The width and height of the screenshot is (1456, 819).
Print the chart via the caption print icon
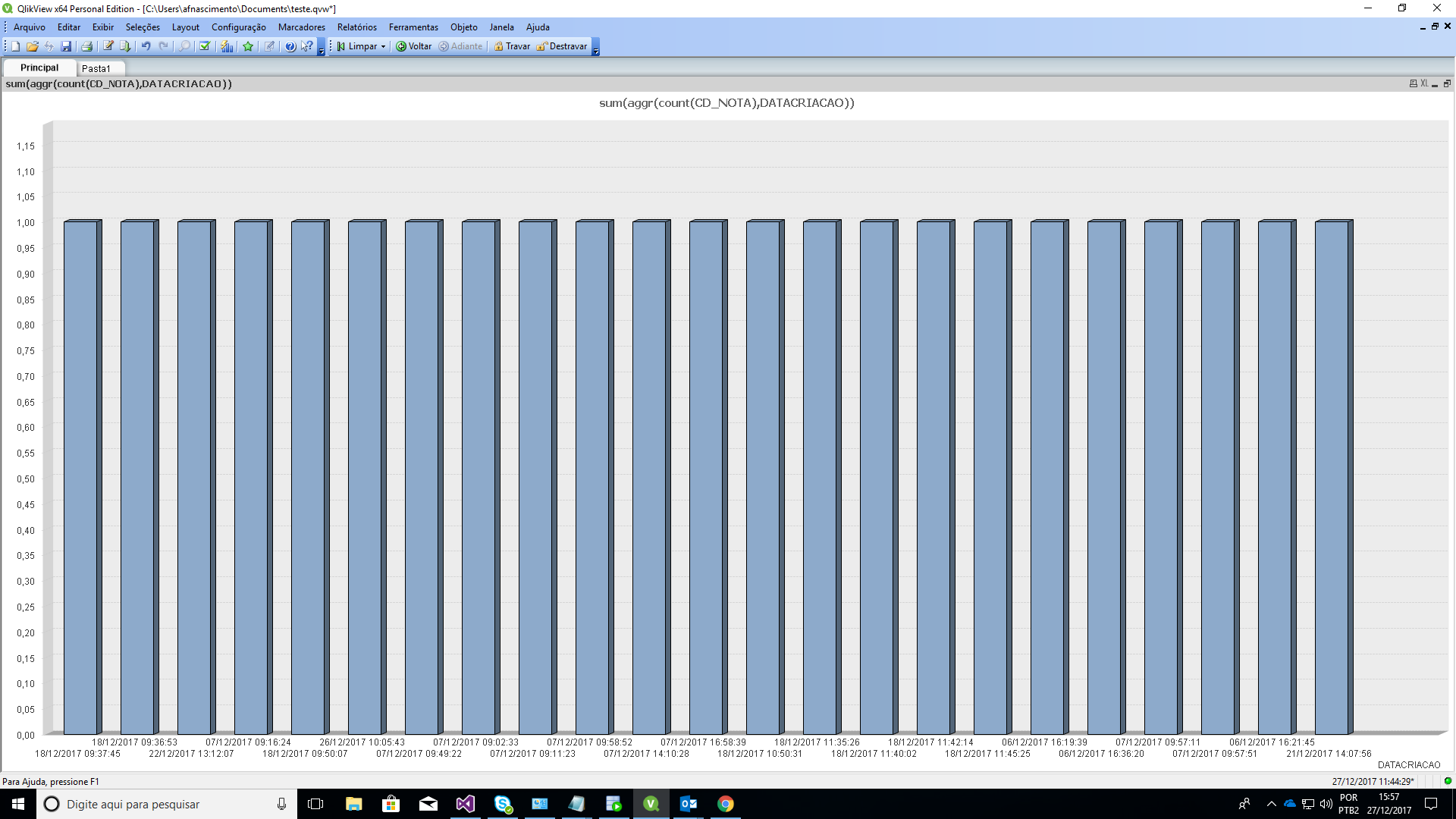coord(1414,83)
